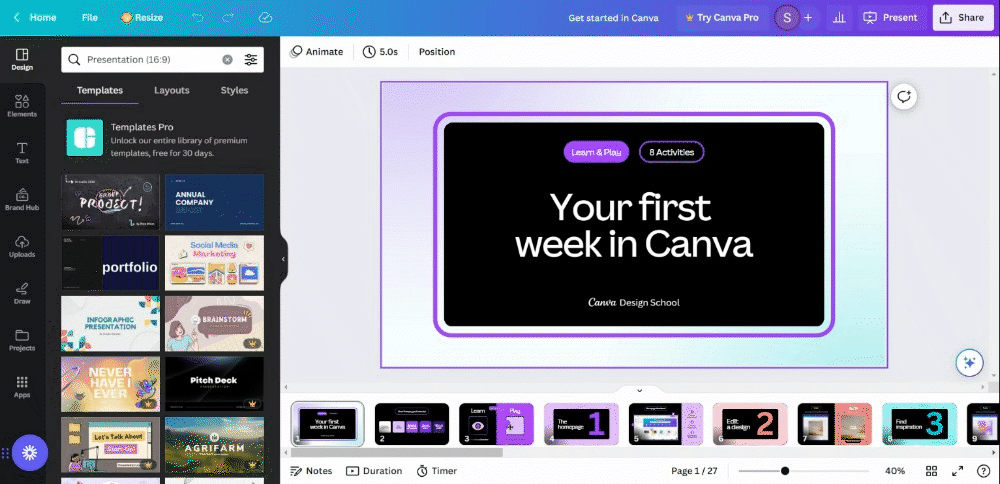Open the Text sidebar panel

coord(22,153)
